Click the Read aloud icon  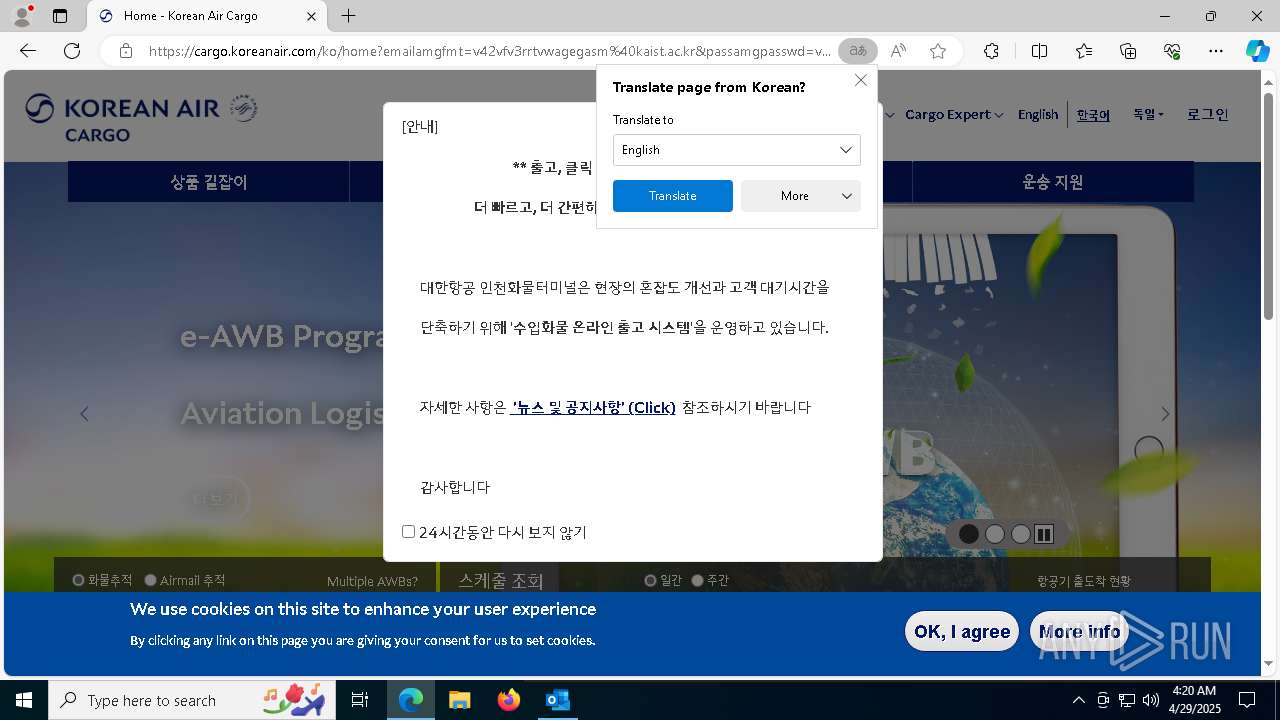pyautogui.click(x=898, y=51)
